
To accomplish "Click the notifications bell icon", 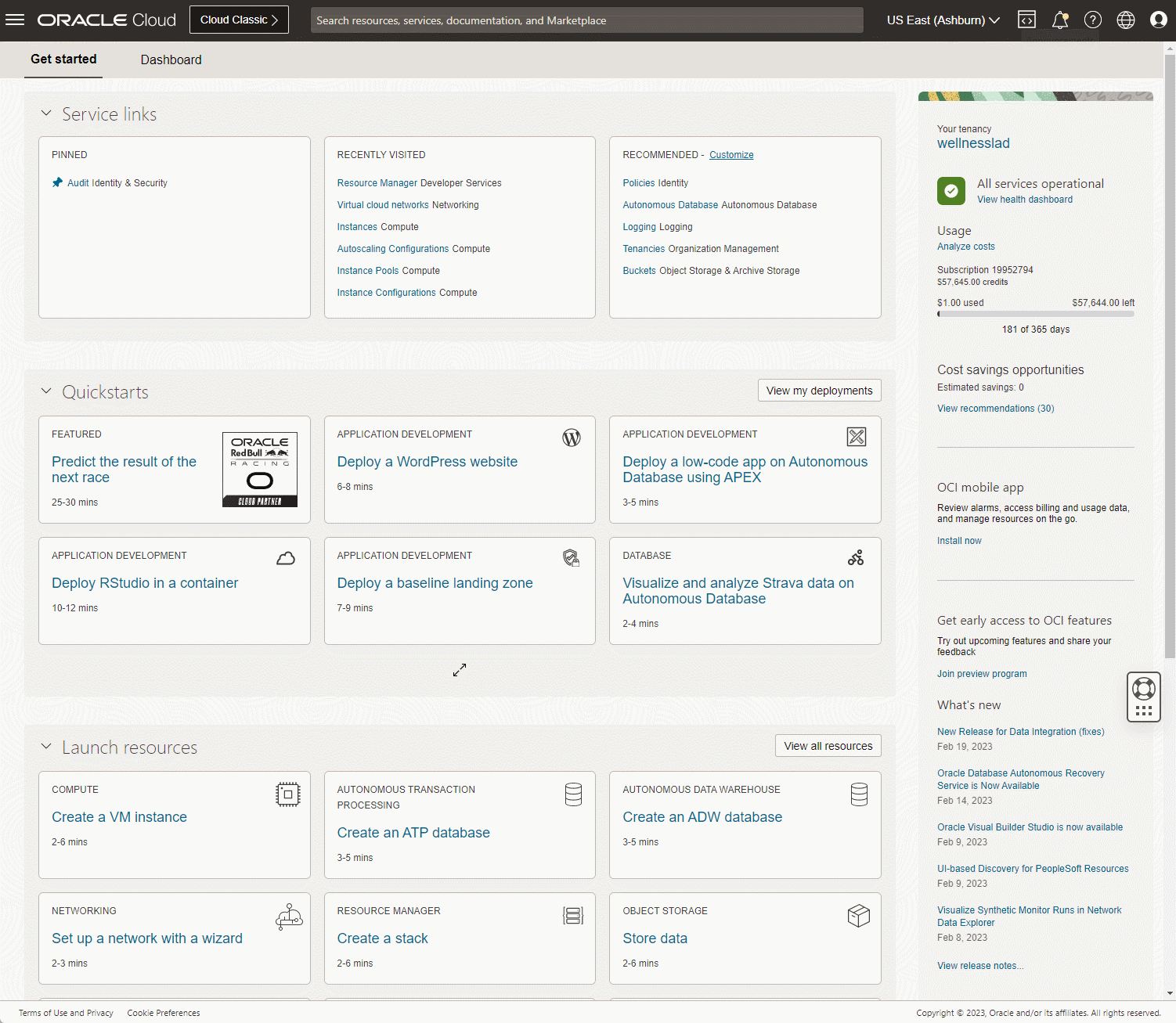I will pos(1060,20).
